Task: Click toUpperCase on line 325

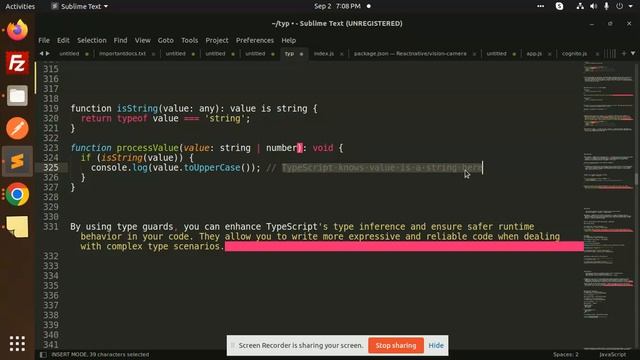Action: click(x=212, y=168)
